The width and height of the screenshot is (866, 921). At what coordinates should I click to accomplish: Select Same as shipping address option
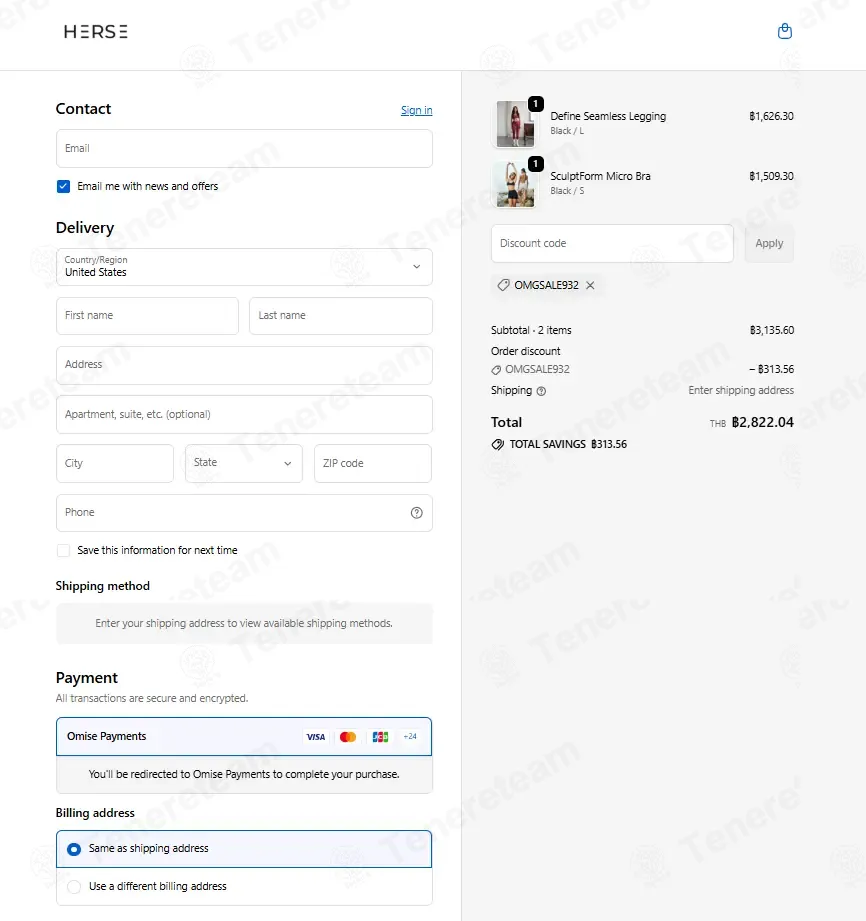coord(74,849)
